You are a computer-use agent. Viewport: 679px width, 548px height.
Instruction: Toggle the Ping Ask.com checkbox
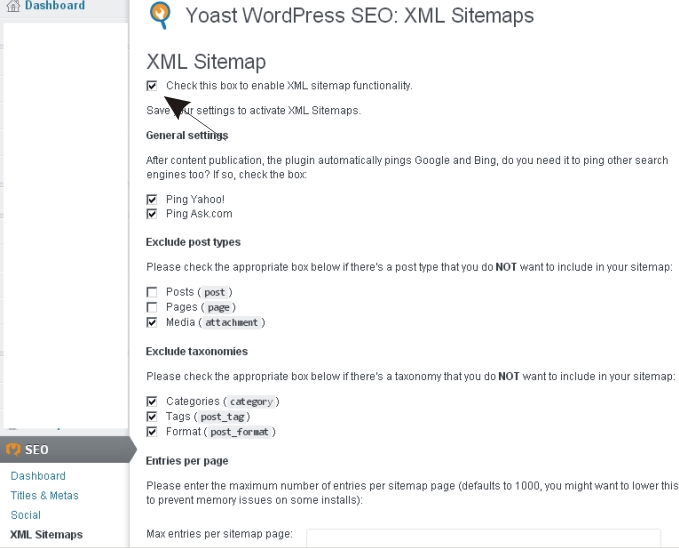click(152, 214)
